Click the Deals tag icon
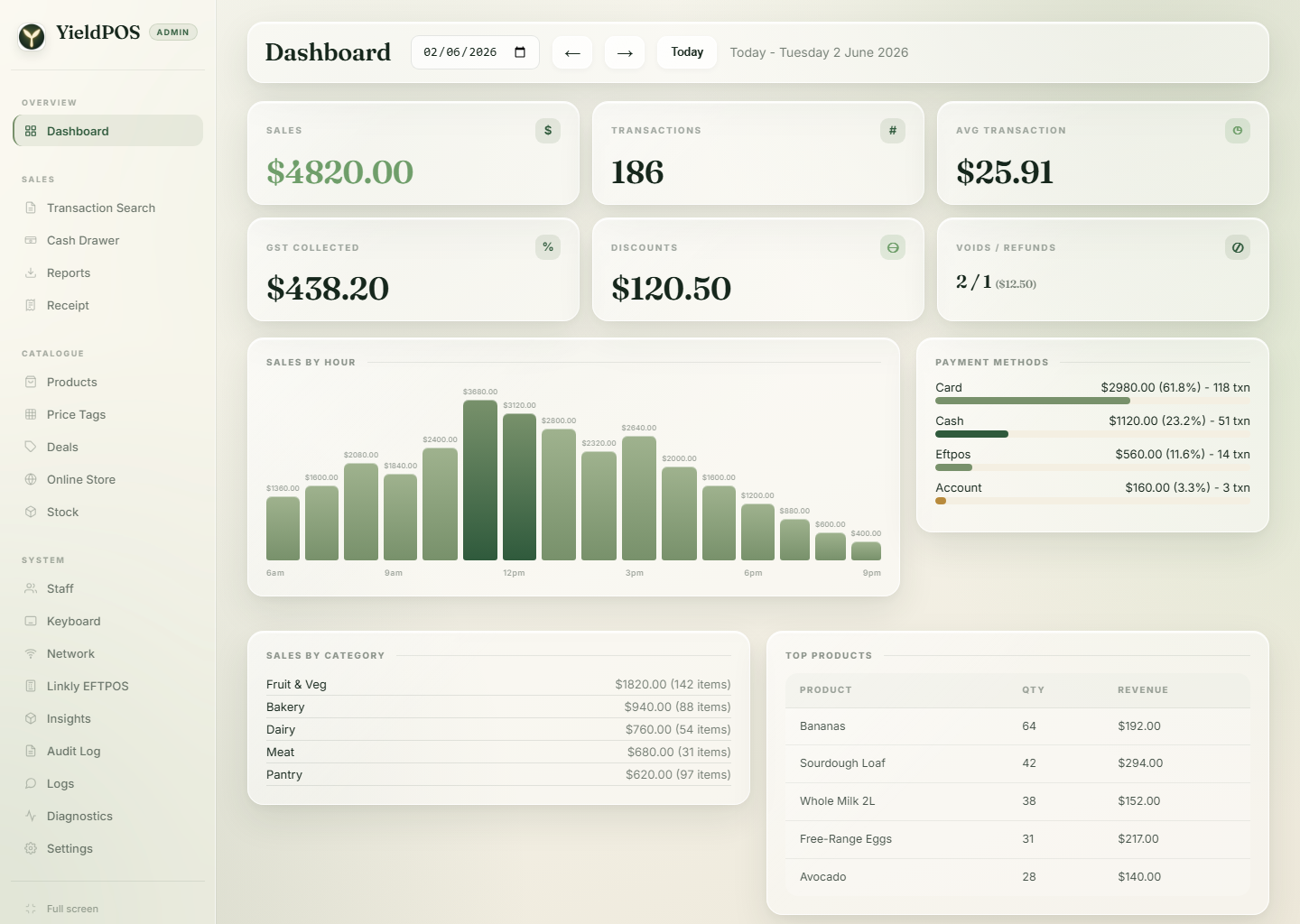This screenshot has height=924, width=1300. point(31,447)
